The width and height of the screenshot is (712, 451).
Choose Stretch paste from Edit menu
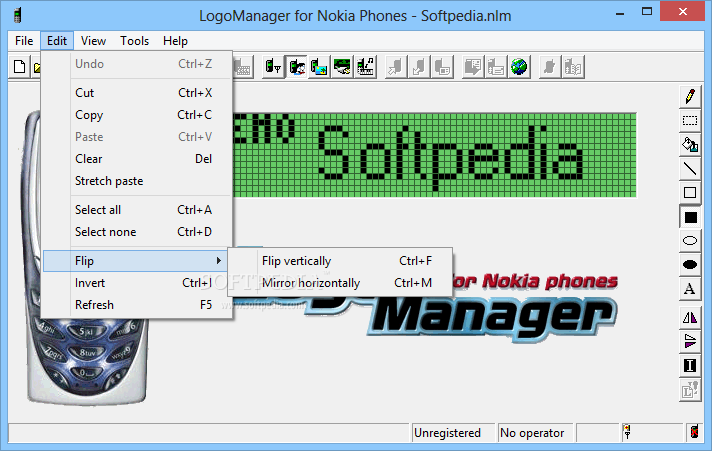[137, 181]
